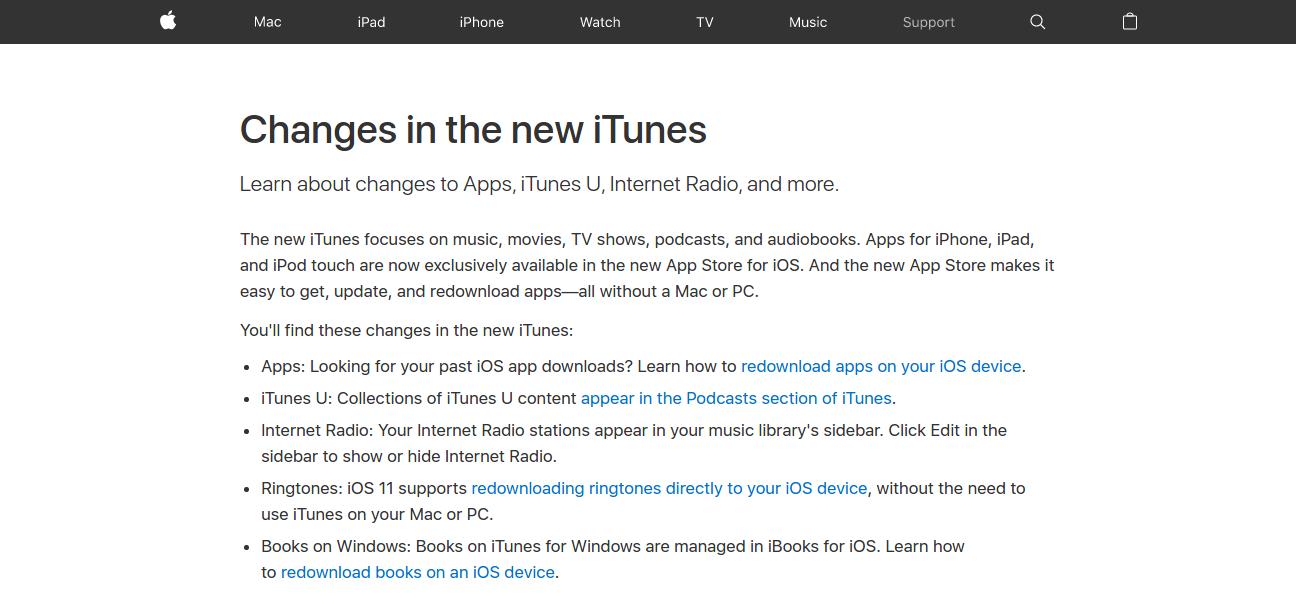Select iPhone in the top navigation
The width and height of the screenshot is (1296, 614).
pos(481,22)
